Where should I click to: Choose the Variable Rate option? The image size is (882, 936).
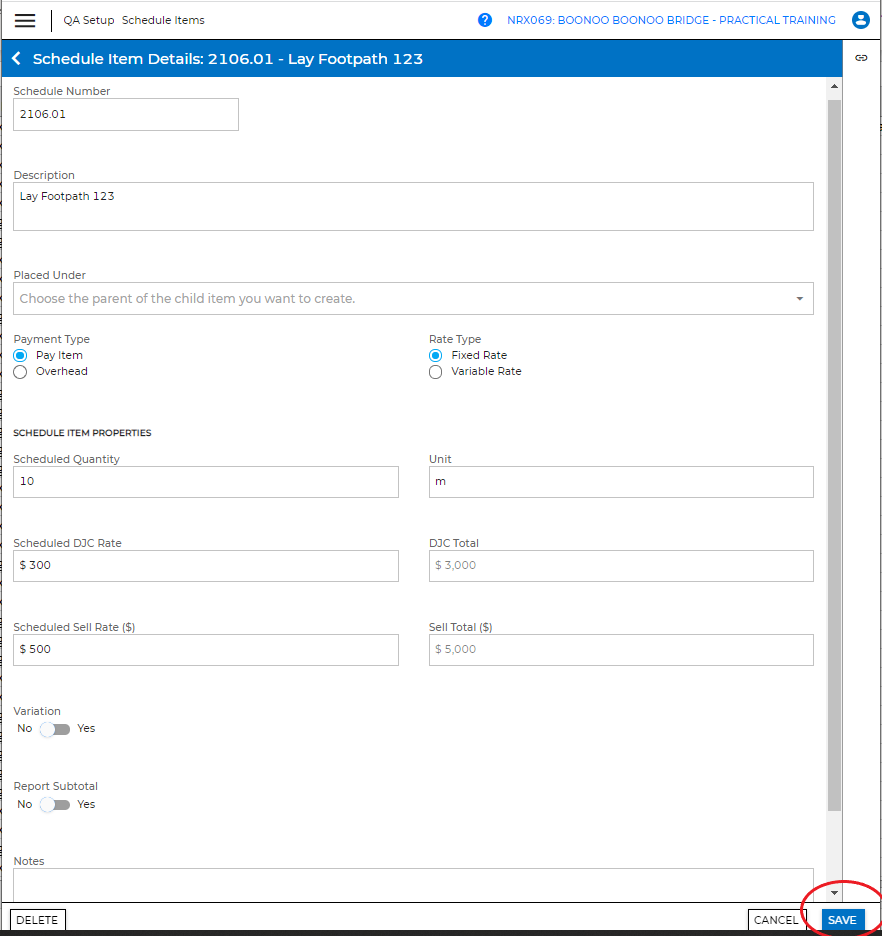pyautogui.click(x=436, y=372)
